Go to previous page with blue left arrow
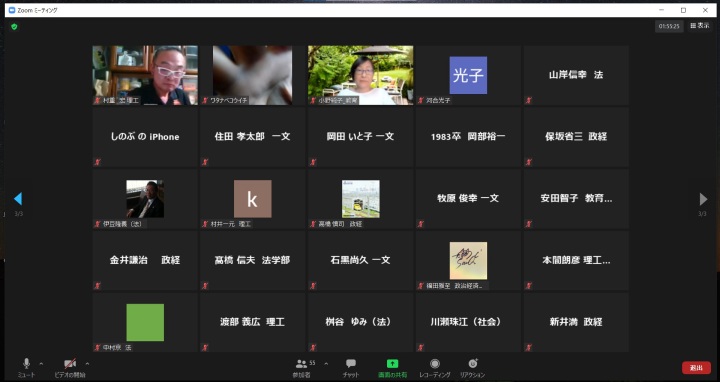The image size is (720, 382). coord(18,199)
